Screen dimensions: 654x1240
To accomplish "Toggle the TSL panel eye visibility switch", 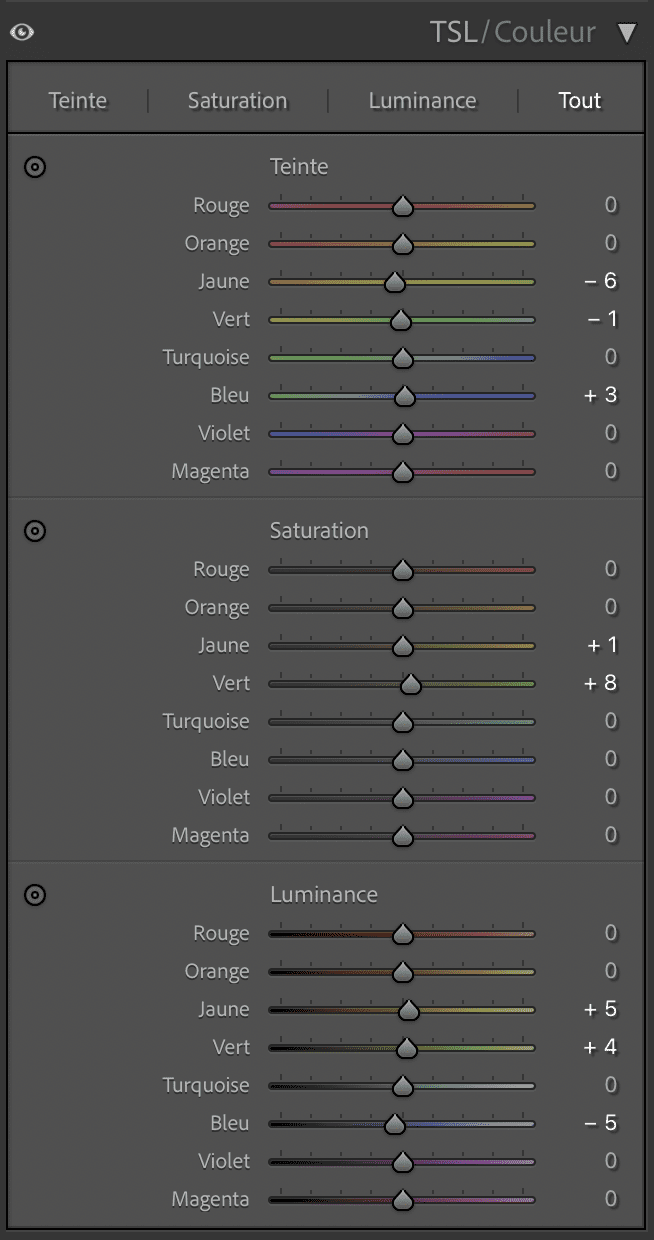I will tap(22, 32).
